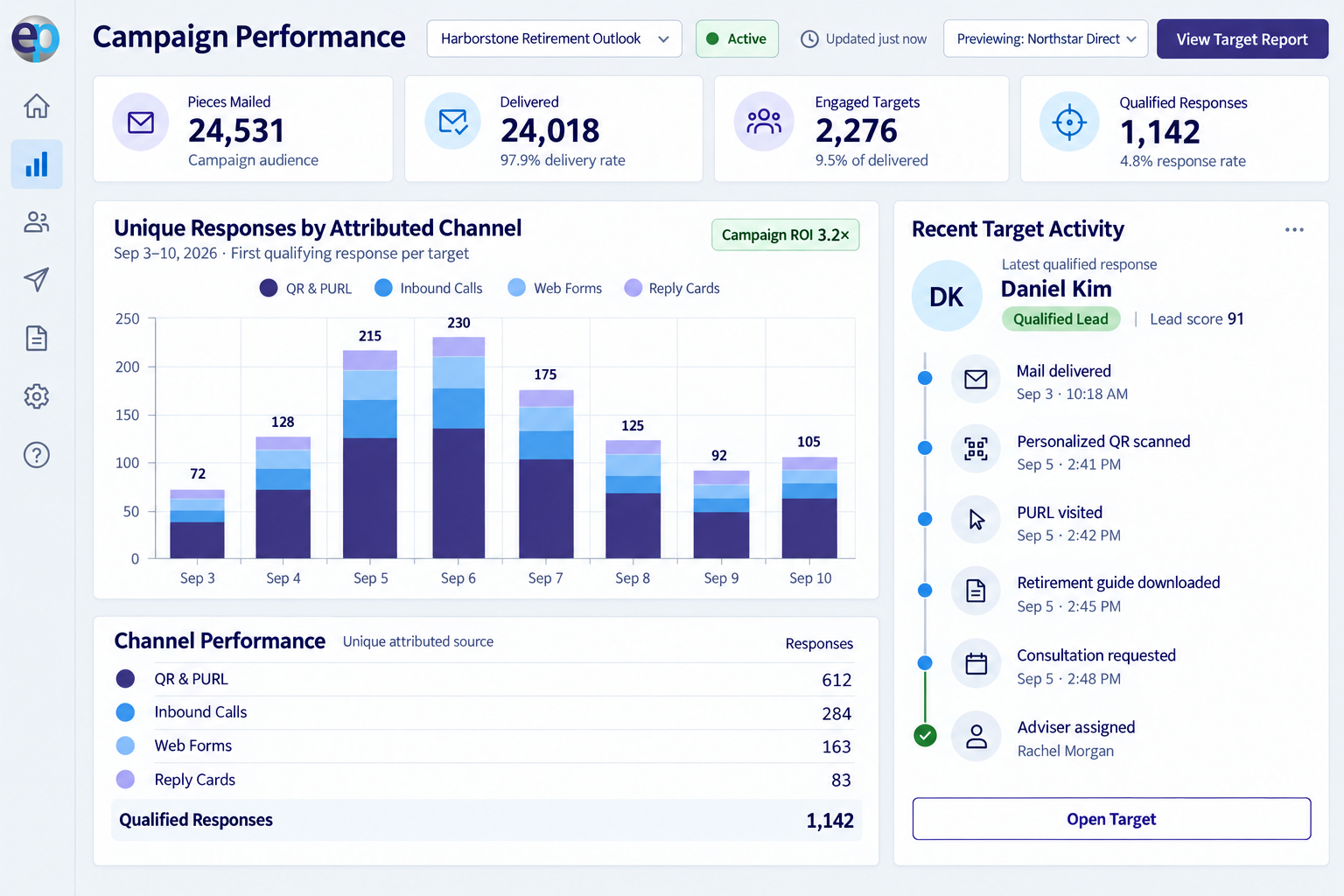Open the Previewing: Northstar Direct dropdown
This screenshot has width=1344, height=896.
coord(1046,39)
